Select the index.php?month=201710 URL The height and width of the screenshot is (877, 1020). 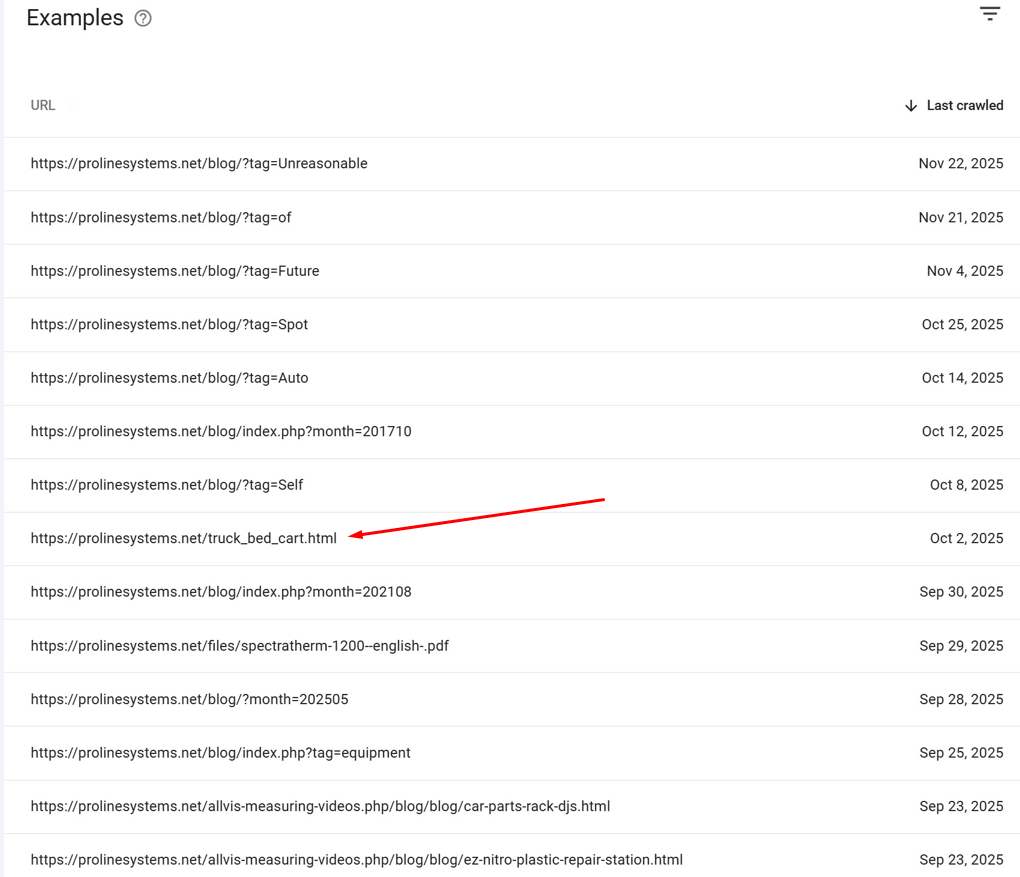[x=221, y=431]
